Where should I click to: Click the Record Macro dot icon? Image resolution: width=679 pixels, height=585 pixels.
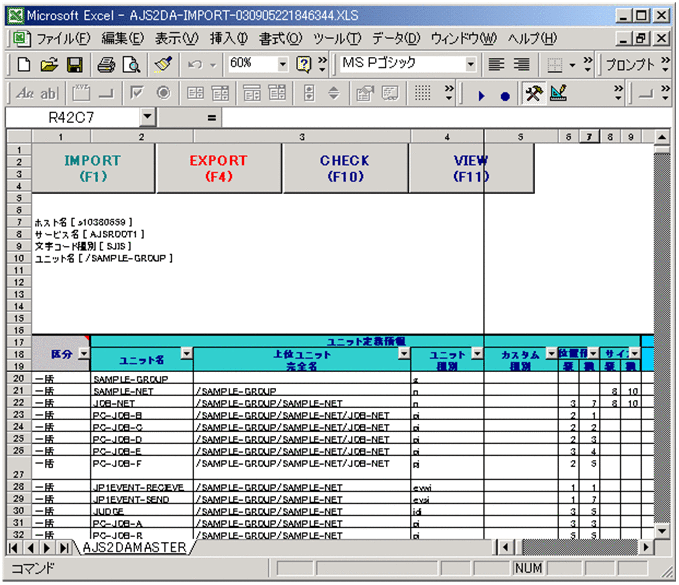505,95
